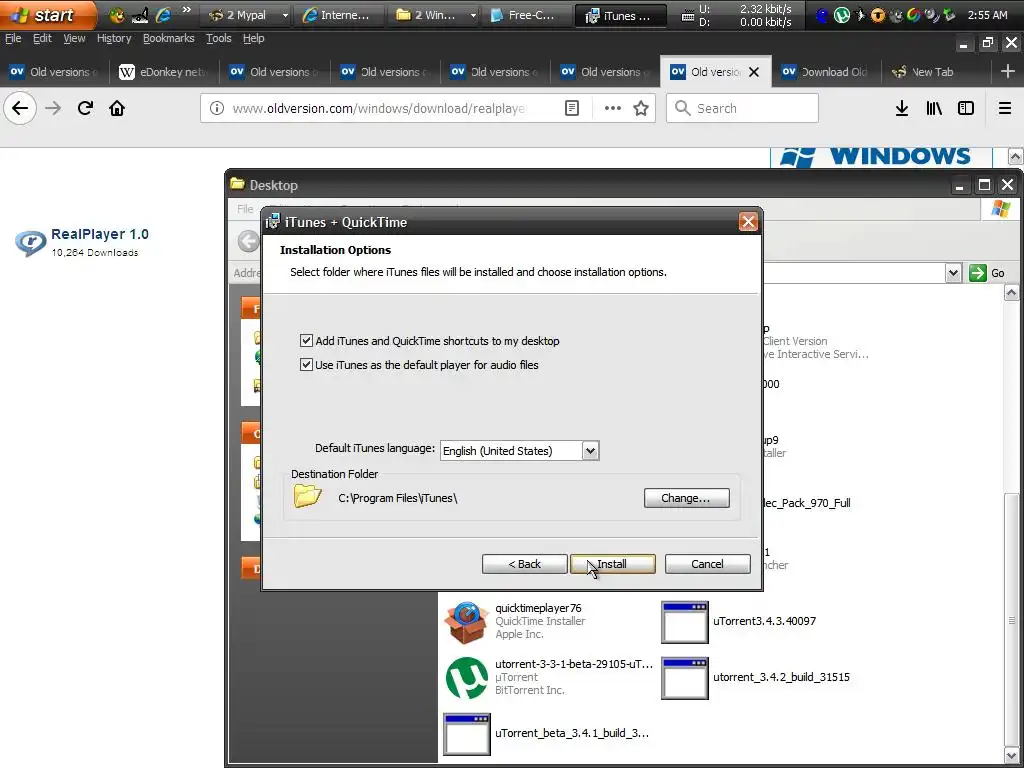The width and height of the screenshot is (1024, 768).
Task: Open the Bookmarks menu
Action: point(168,39)
